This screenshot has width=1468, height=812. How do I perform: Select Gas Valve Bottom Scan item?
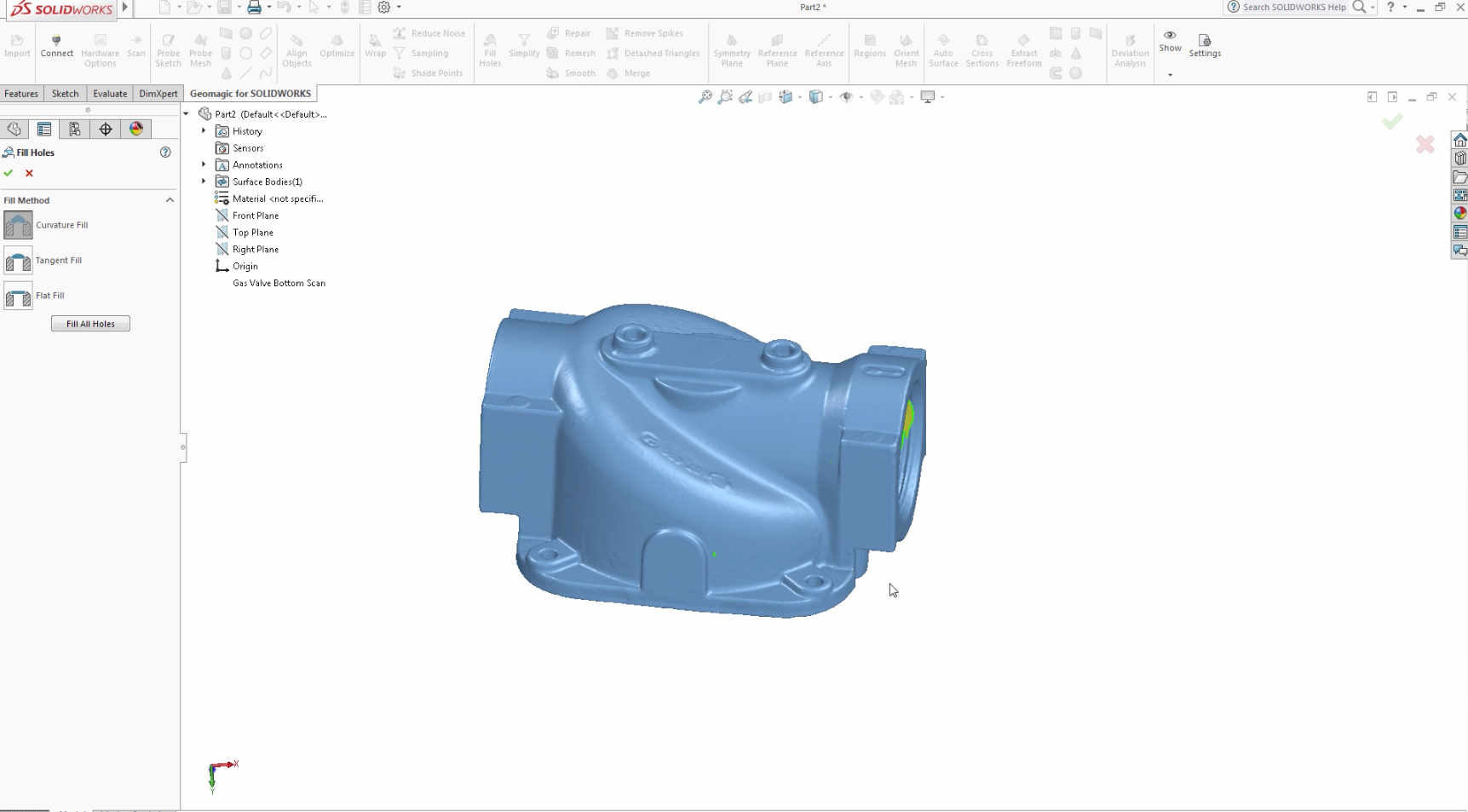point(279,283)
